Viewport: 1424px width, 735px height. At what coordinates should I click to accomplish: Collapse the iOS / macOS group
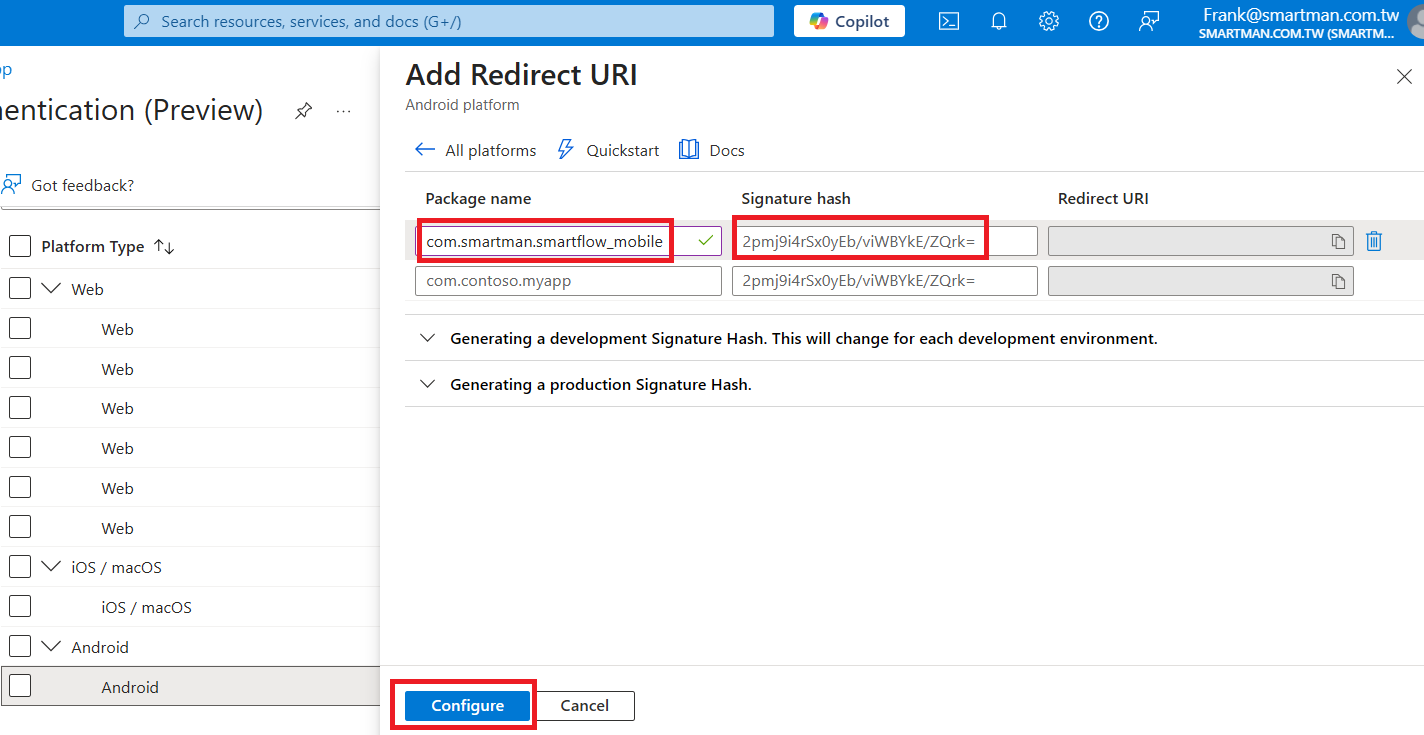51,567
